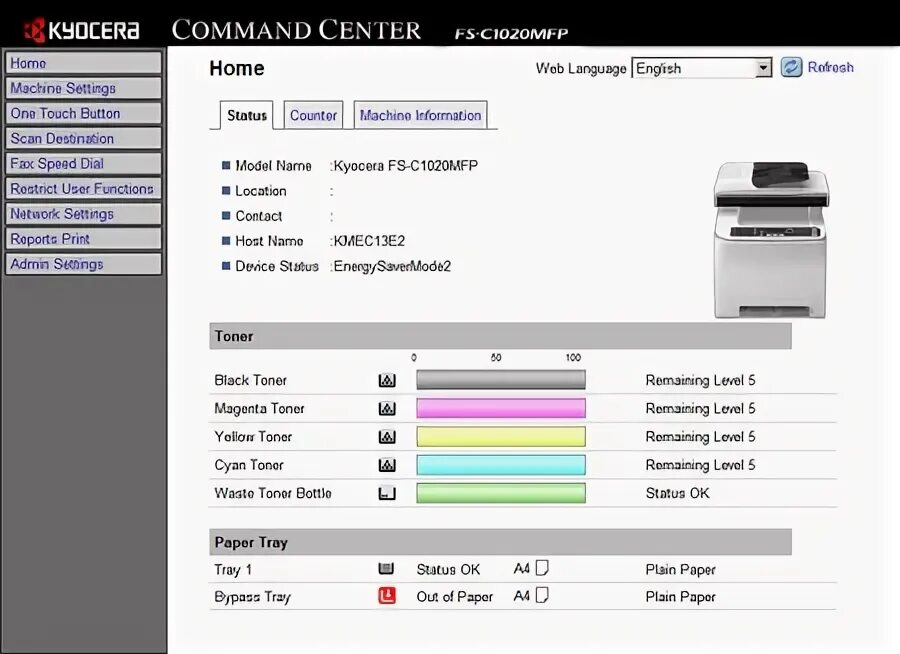The height and width of the screenshot is (654, 900).
Task: Click the Tray 1 status icon
Action: [x=386, y=568]
